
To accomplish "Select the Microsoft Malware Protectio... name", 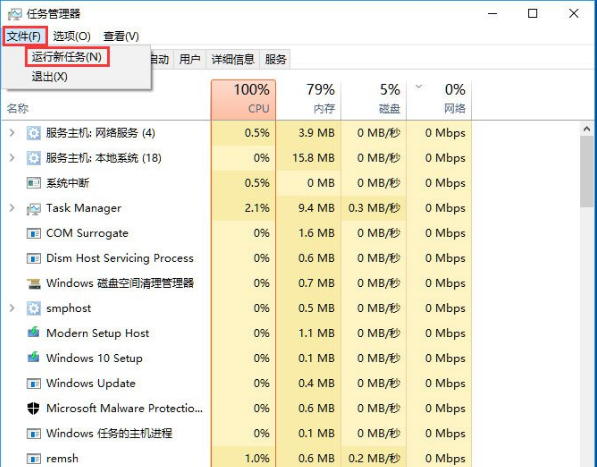I will pos(124,408).
